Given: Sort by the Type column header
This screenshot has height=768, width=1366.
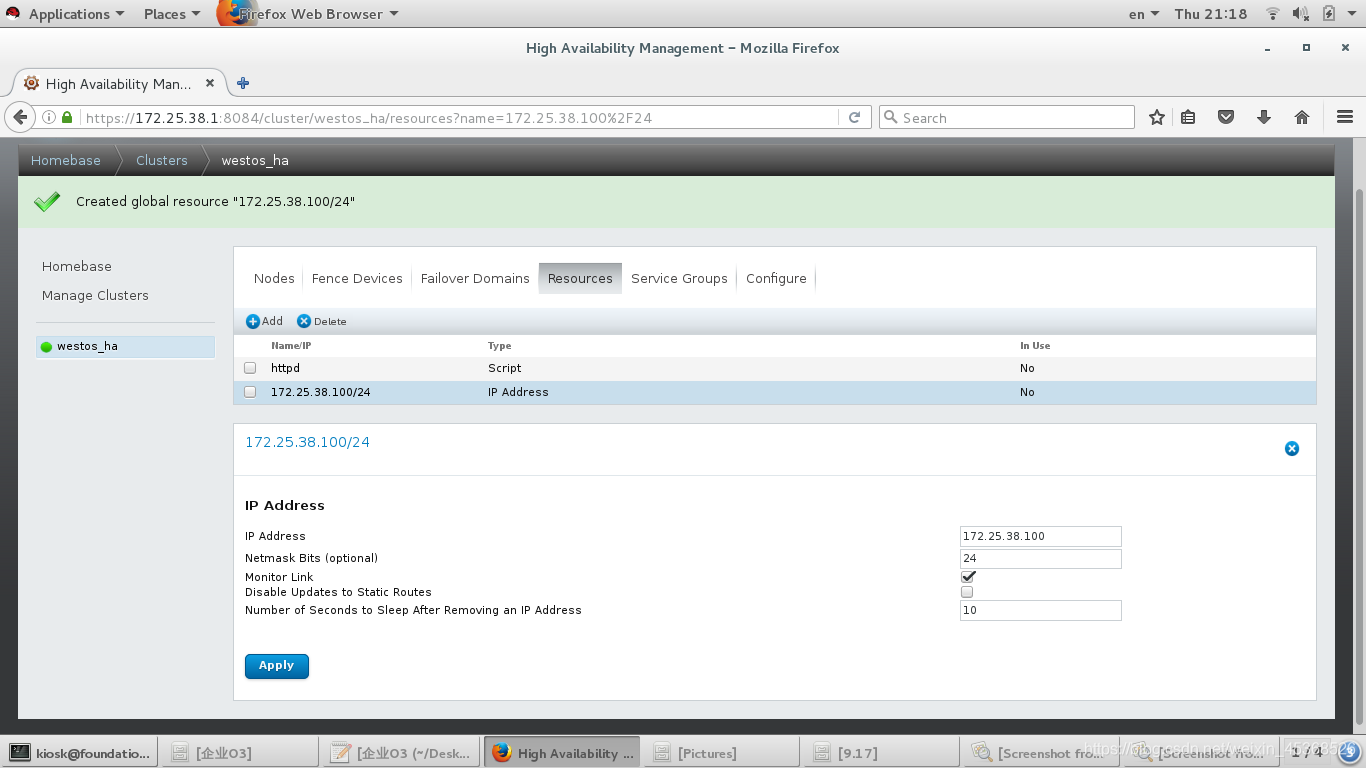Looking at the screenshot, I should click(499, 345).
